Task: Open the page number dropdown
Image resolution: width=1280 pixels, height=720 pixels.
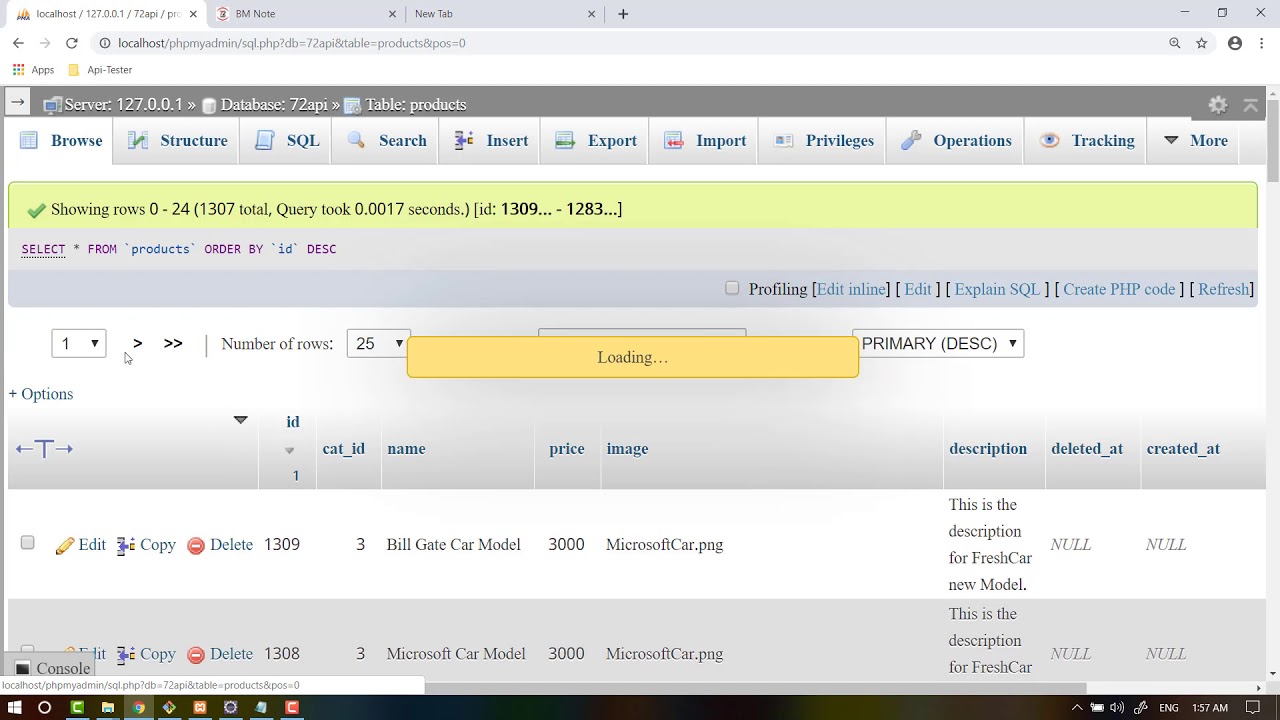Action: 79,343
